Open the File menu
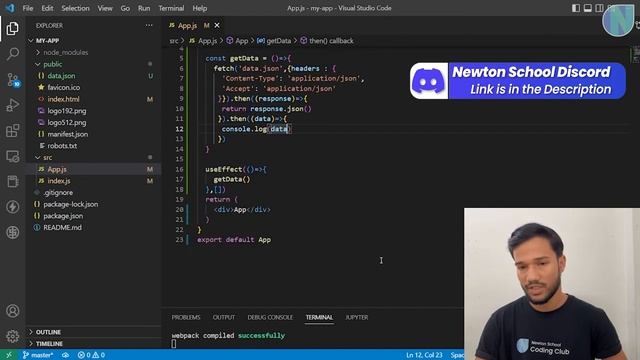 [x=28, y=8]
